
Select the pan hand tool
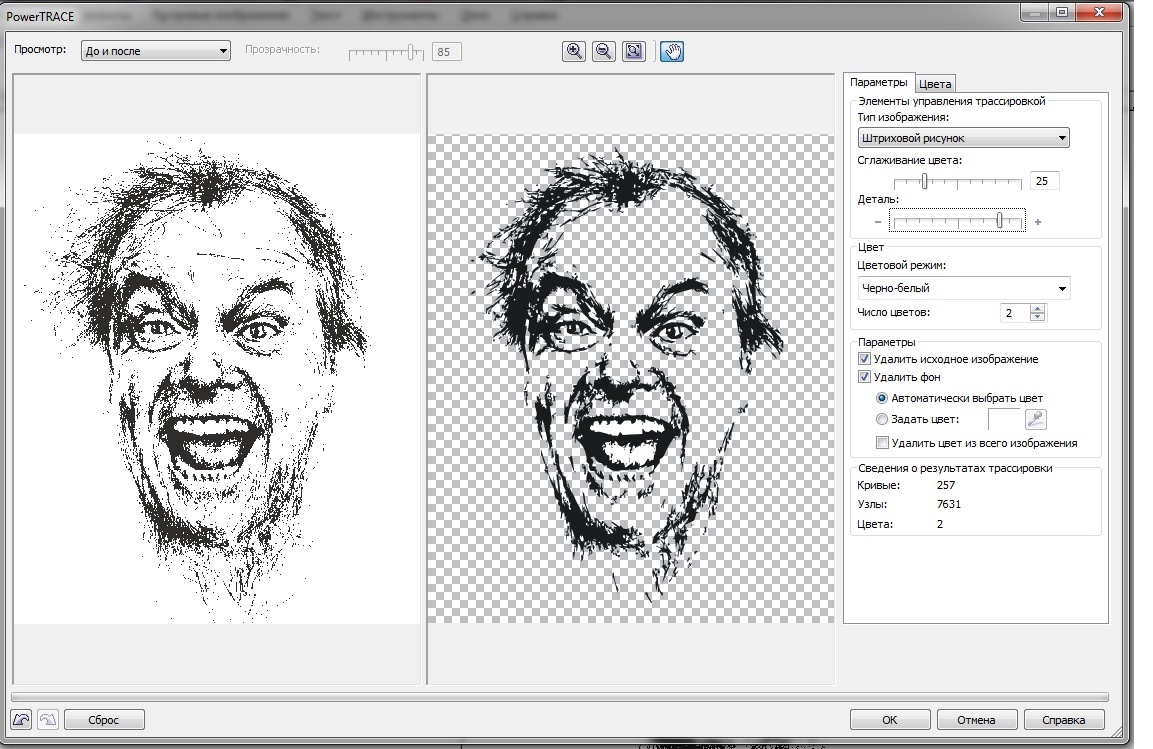tap(672, 51)
